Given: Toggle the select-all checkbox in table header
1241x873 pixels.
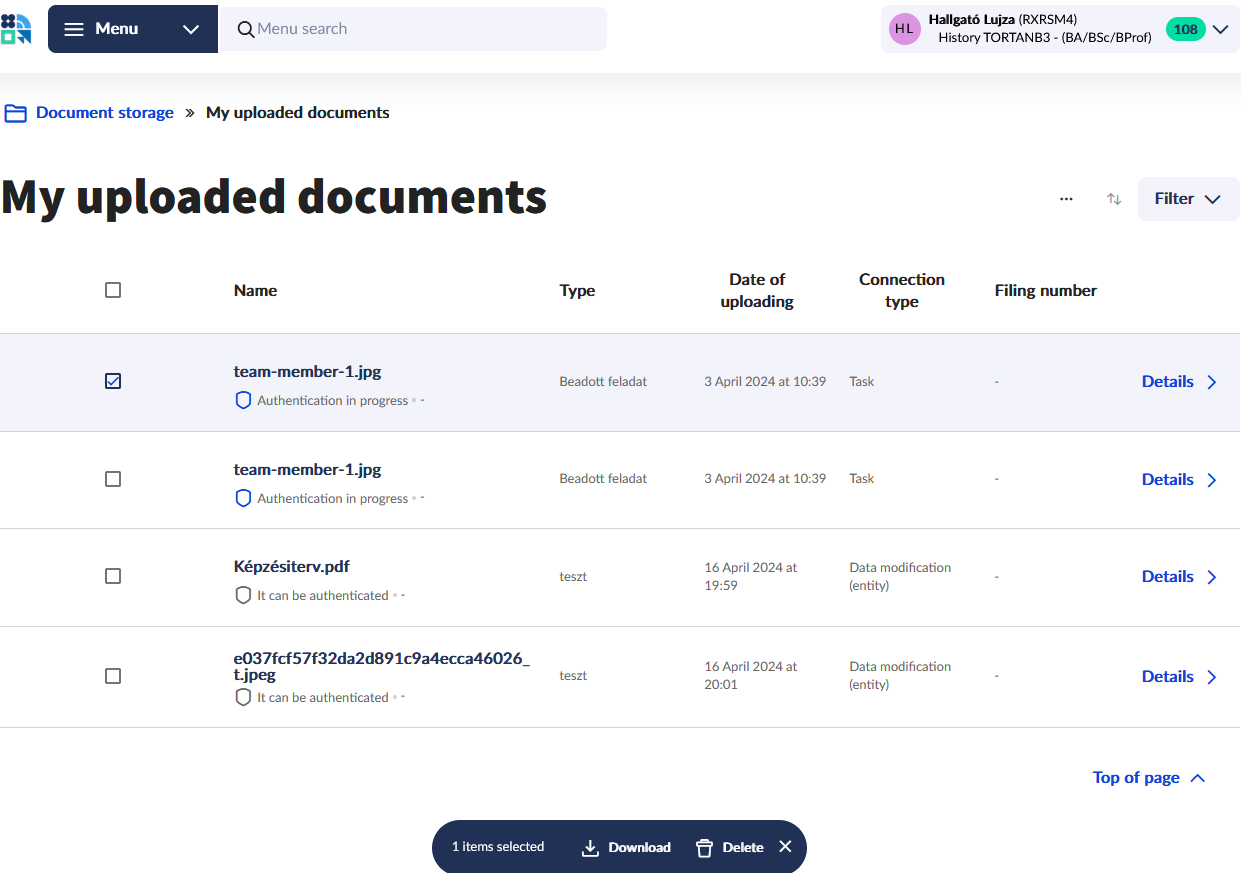Looking at the screenshot, I should pyautogui.click(x=113, y=290).
